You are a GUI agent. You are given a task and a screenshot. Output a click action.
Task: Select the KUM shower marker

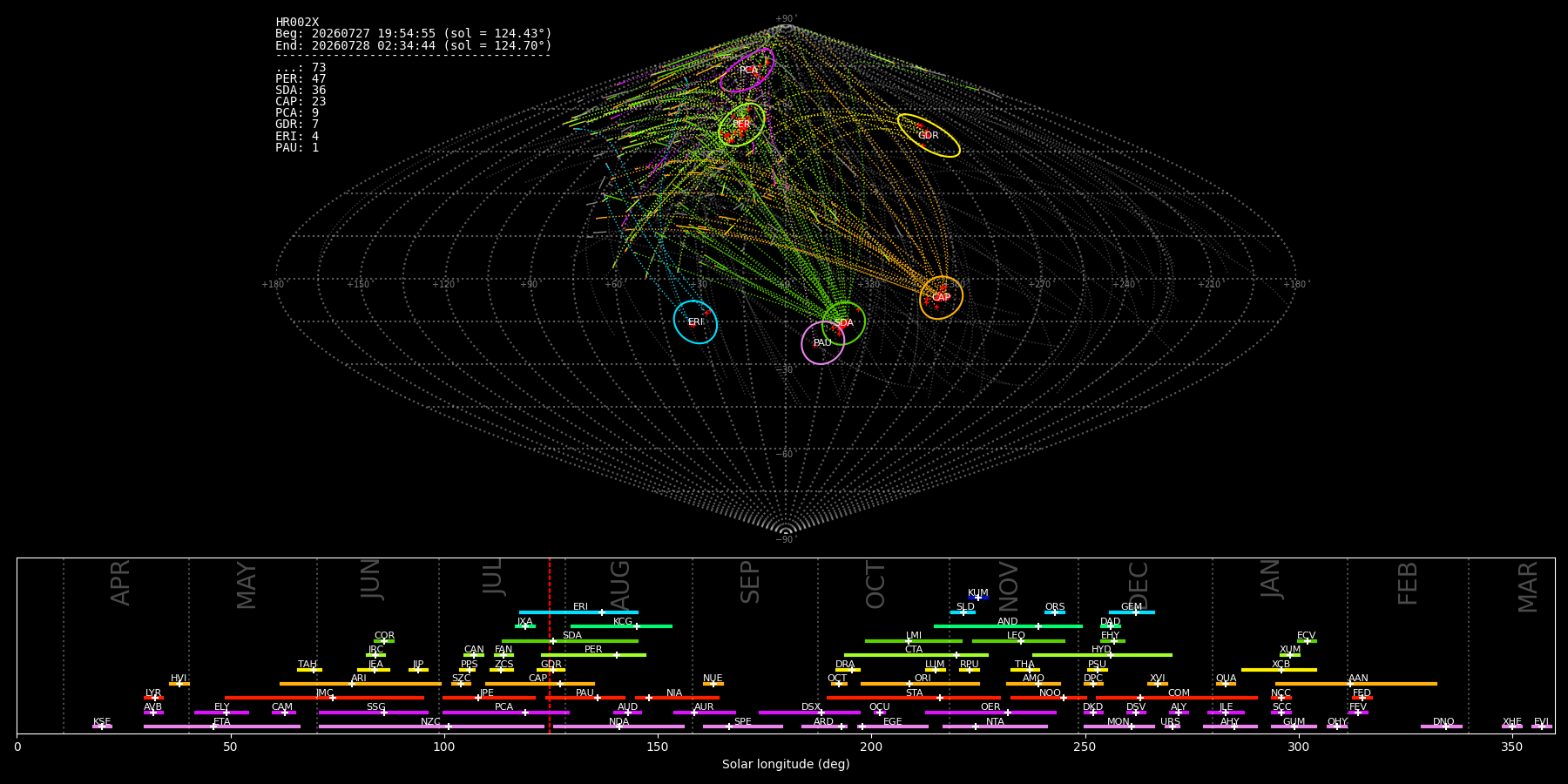click(978, 598)
